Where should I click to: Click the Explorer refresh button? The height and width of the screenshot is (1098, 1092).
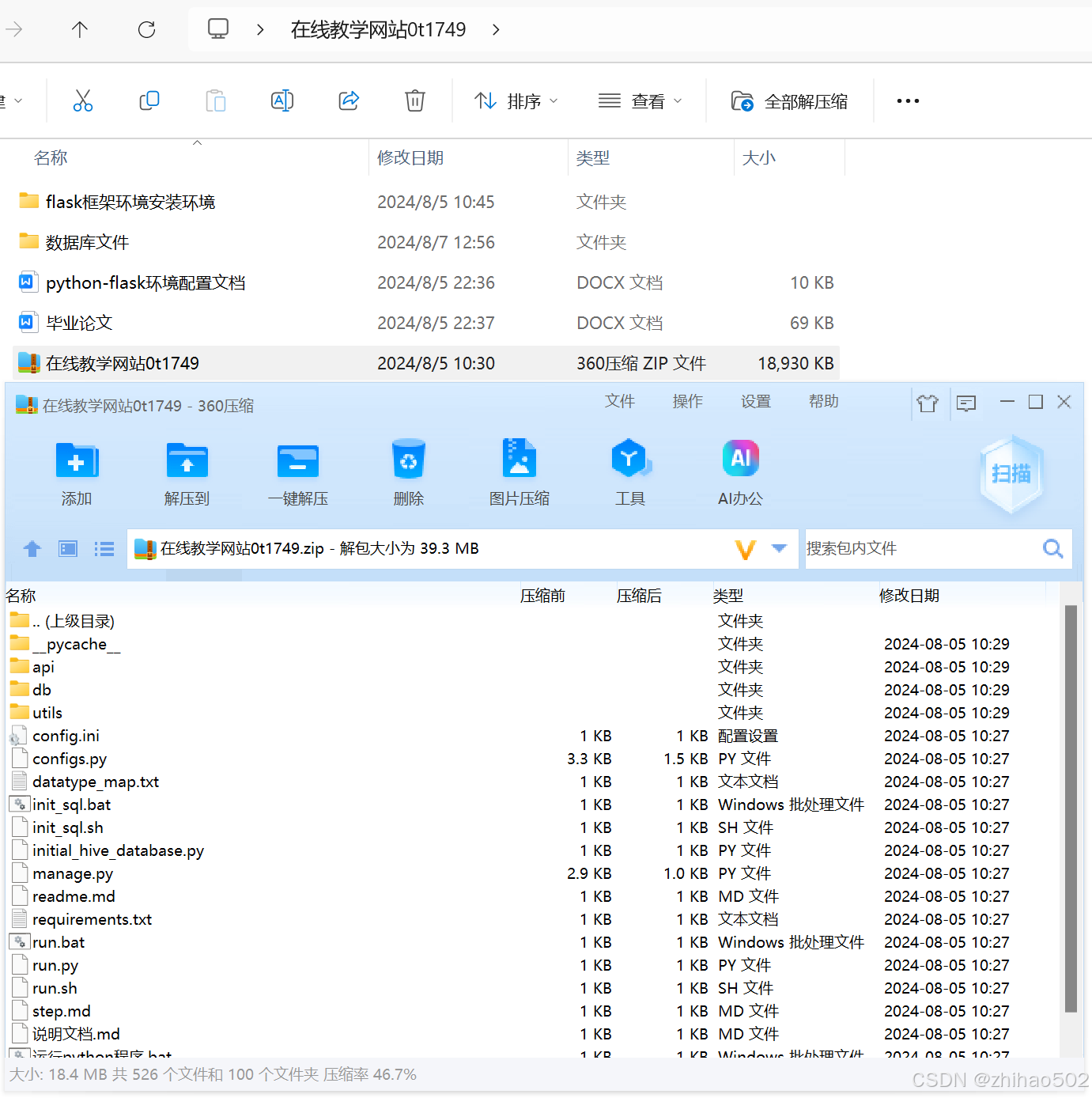click(146, 30)
